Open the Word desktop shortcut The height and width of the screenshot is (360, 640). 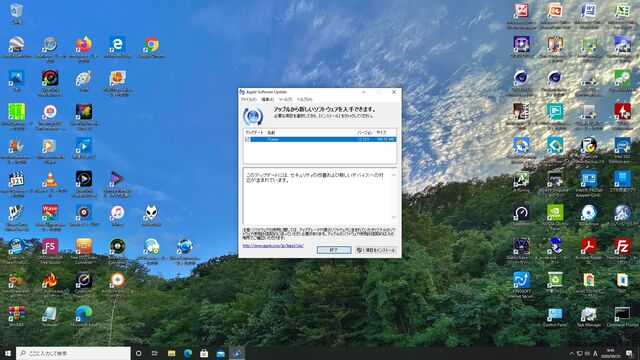point(589,11)
